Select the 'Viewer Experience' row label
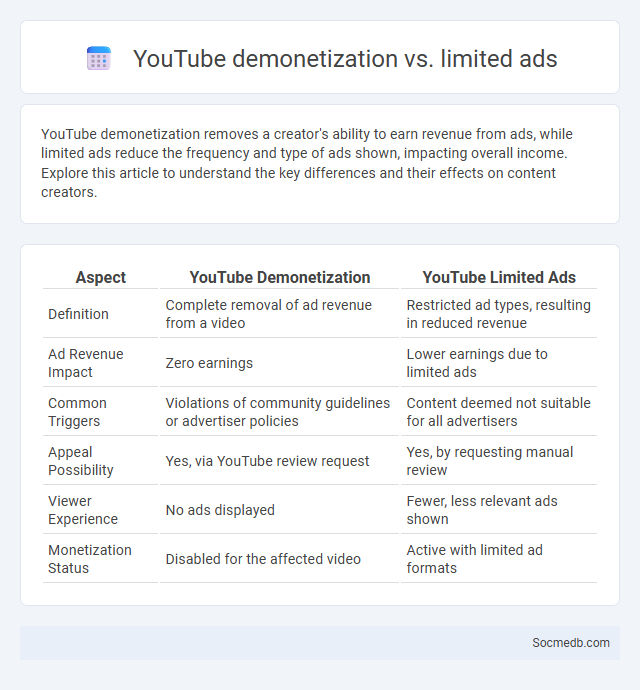The height and width of the screenshot is (690, 640). [x=83, y=510]
